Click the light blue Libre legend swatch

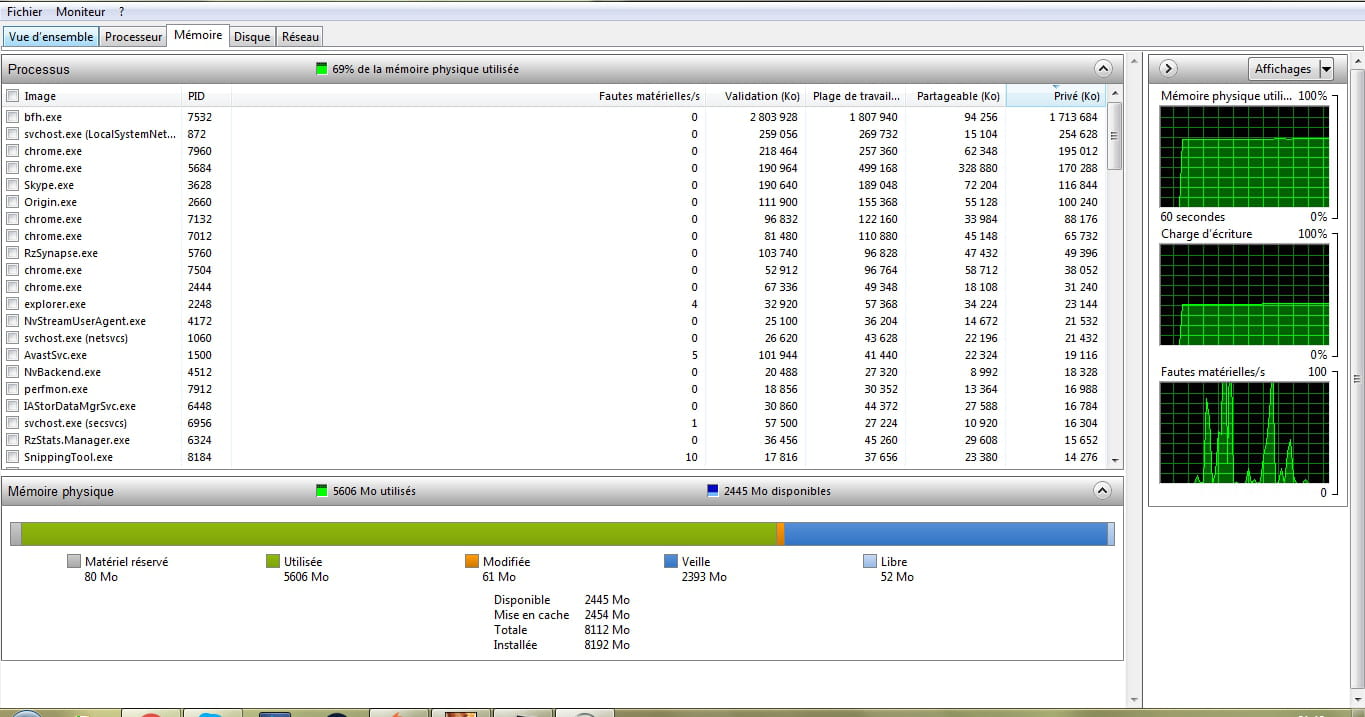pyautogui.click(x=870, y=562)
